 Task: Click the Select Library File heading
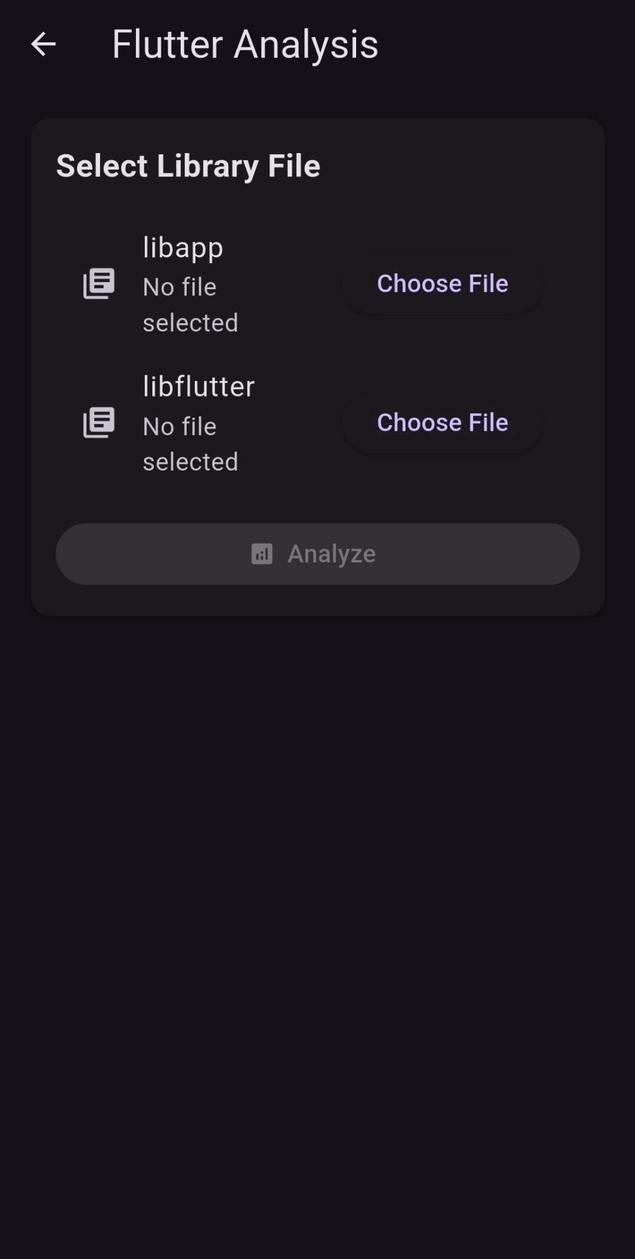(187, 165)
